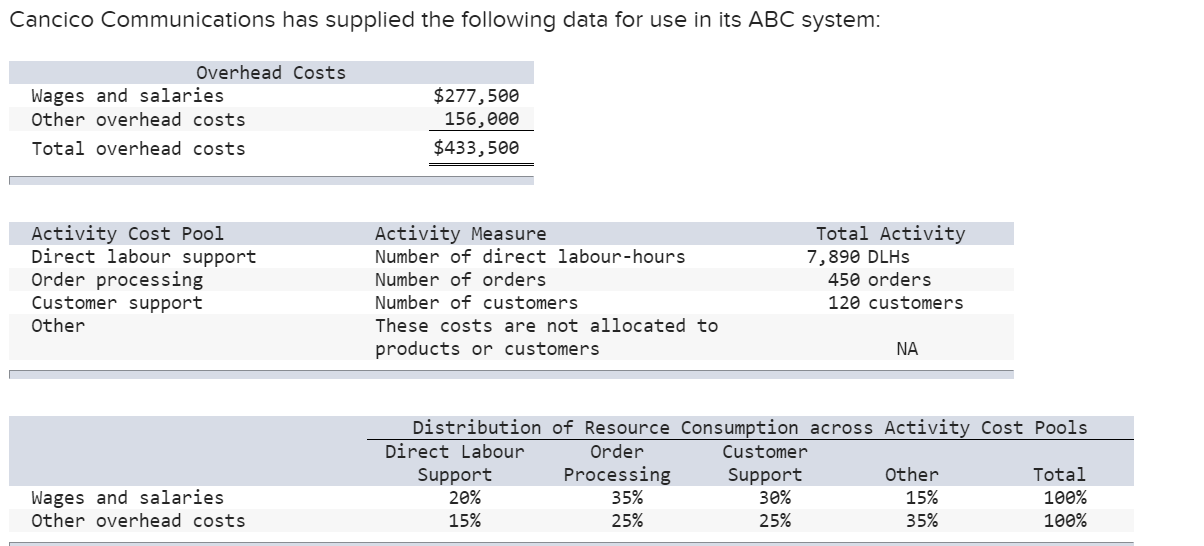Select the Direct labour support row label
The width and height of the screenshot is (1204, 546).
144,256
